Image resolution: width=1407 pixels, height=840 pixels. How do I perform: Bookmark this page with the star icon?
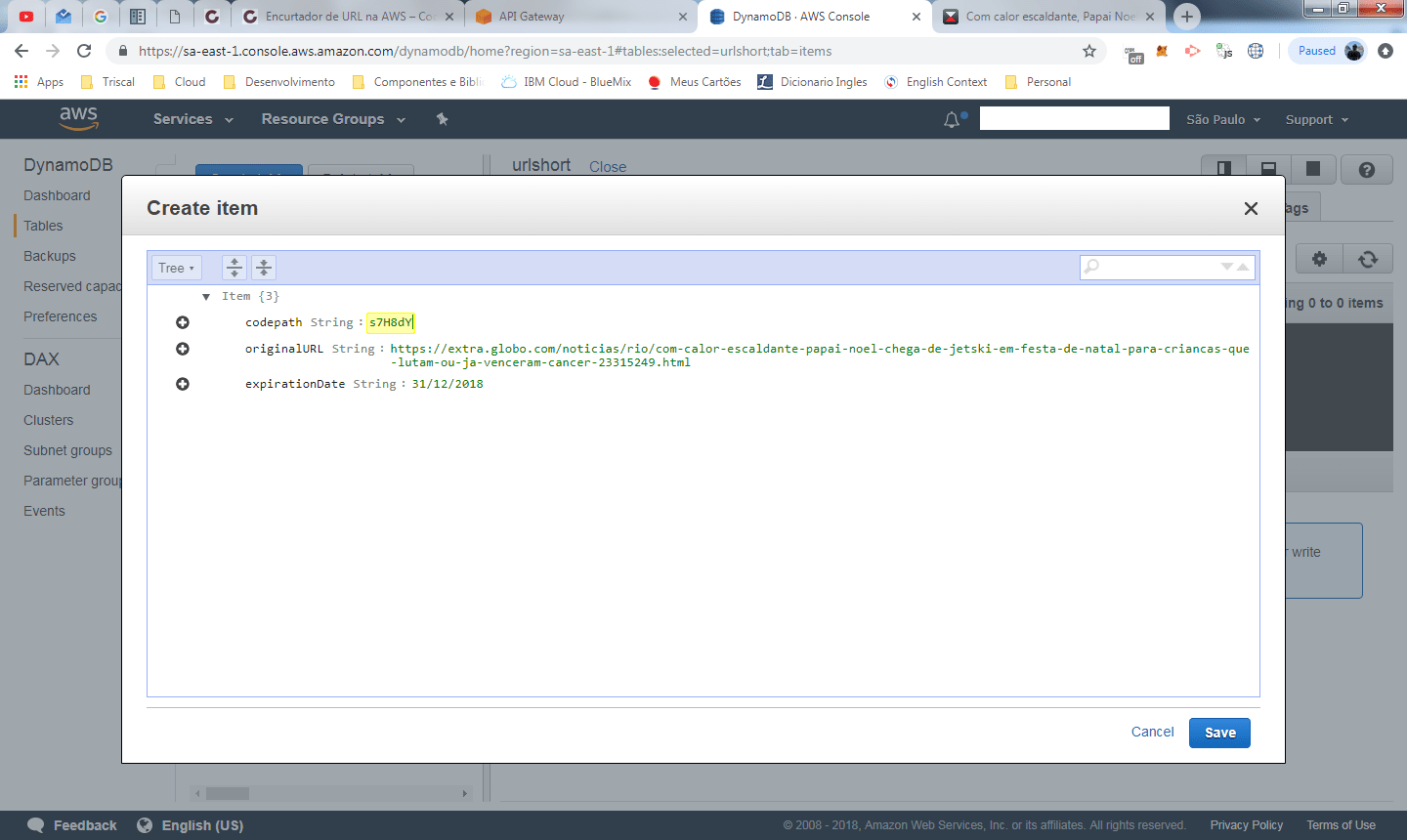[1089, 51]
